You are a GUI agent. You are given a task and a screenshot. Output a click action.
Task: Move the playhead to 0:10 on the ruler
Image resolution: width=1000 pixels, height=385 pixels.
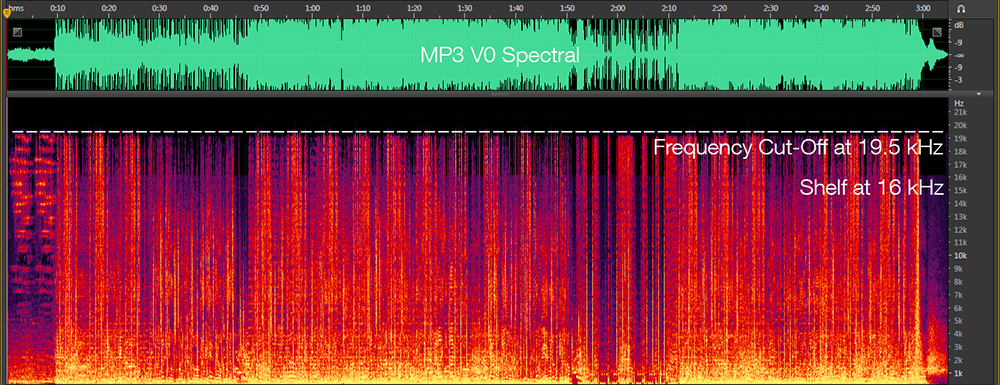click(57, 8)
